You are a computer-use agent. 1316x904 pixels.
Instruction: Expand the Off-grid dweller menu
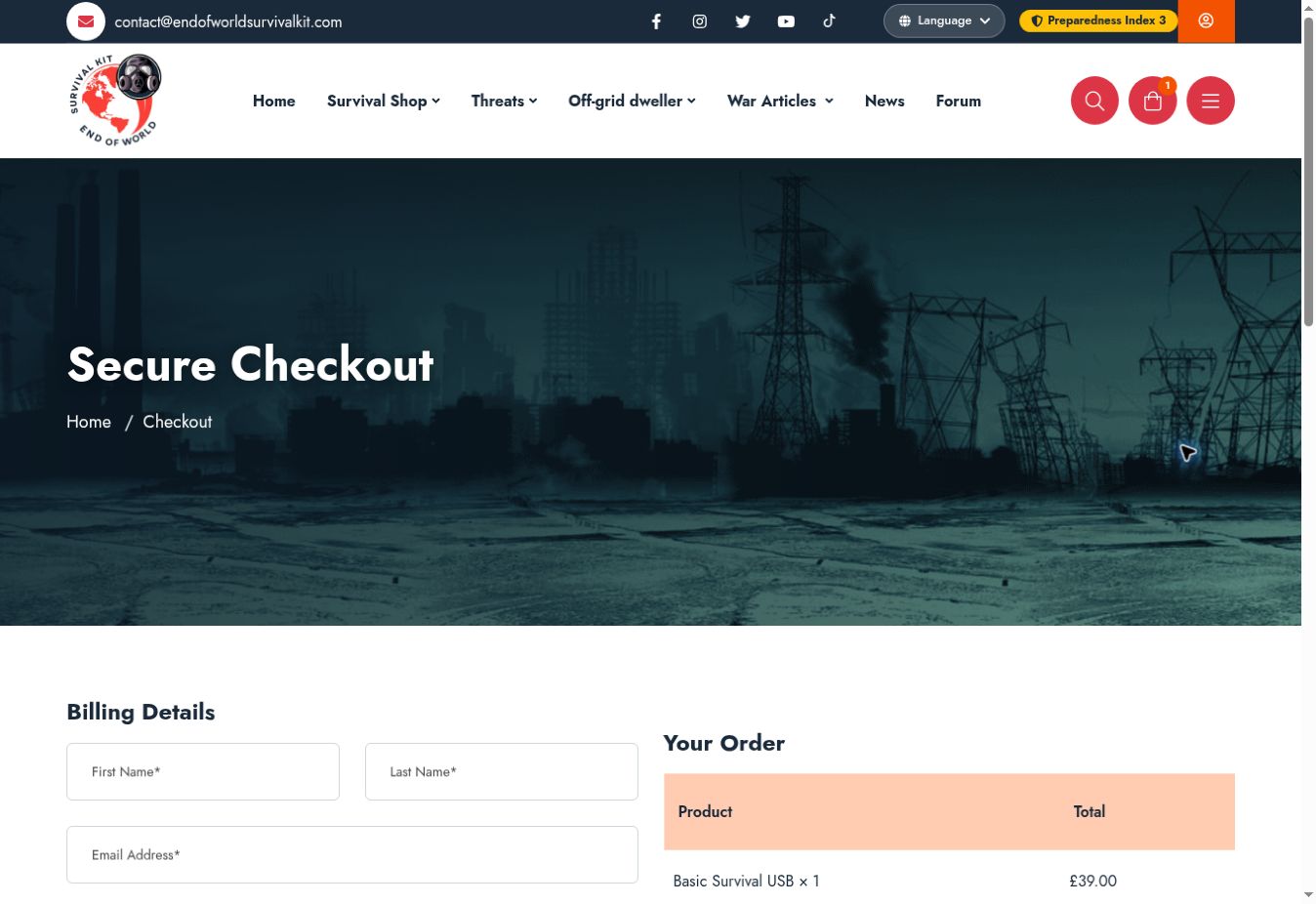(633, 101)
